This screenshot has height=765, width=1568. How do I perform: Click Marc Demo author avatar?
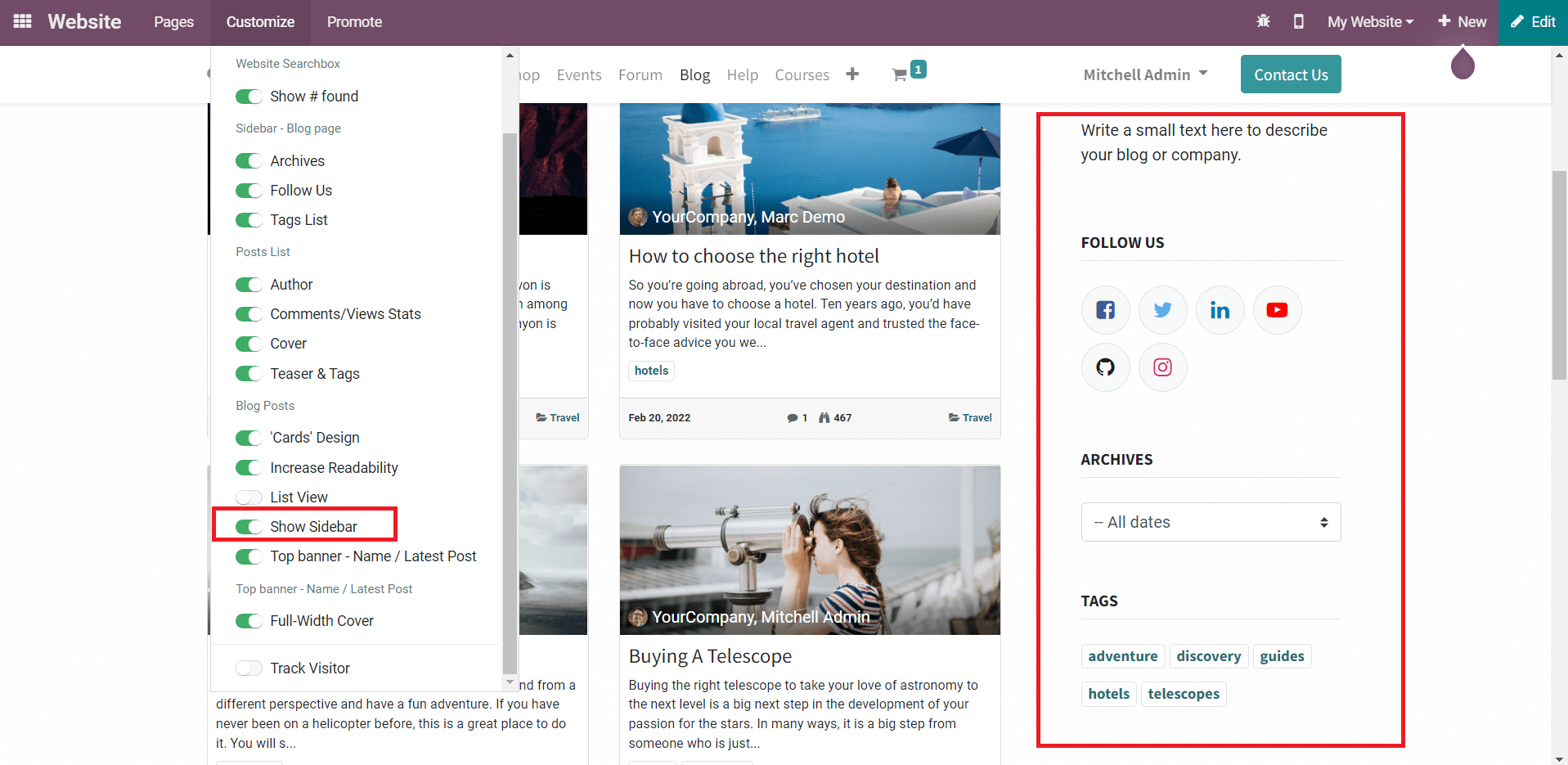pos(638,217)
